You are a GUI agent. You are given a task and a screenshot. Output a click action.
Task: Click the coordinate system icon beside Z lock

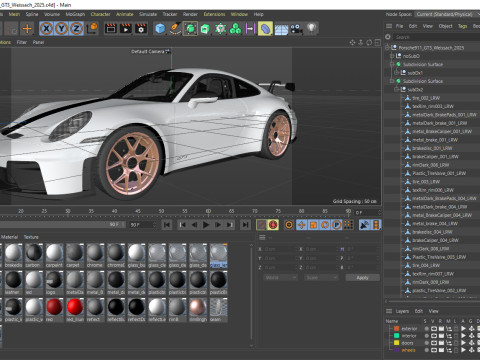click(x=92, y=28)
